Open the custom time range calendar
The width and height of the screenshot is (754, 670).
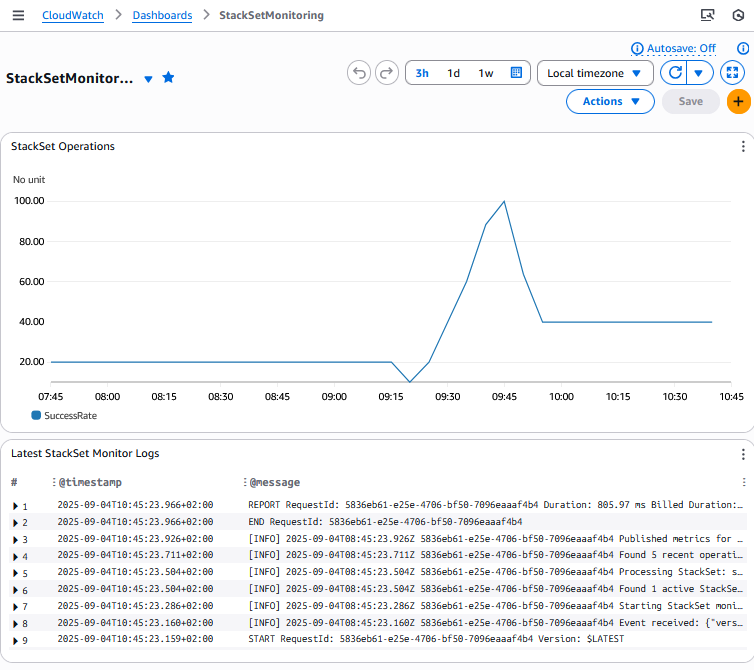pyautogui.click(x=516, y=73)
